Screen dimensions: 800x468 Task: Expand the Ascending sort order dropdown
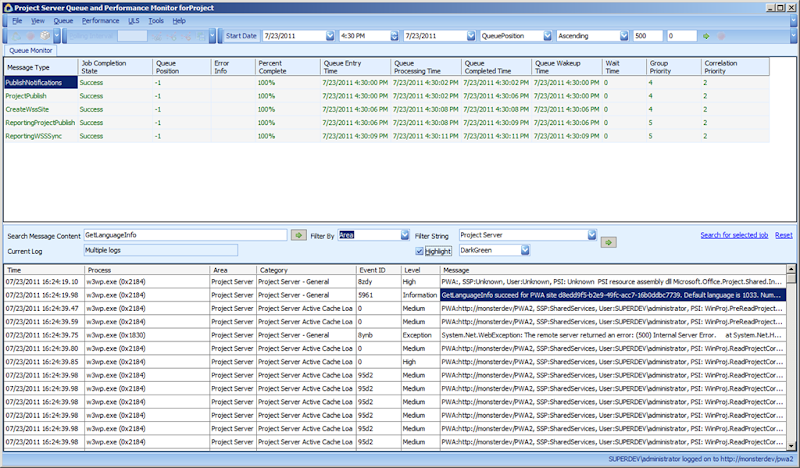(624, 36)
